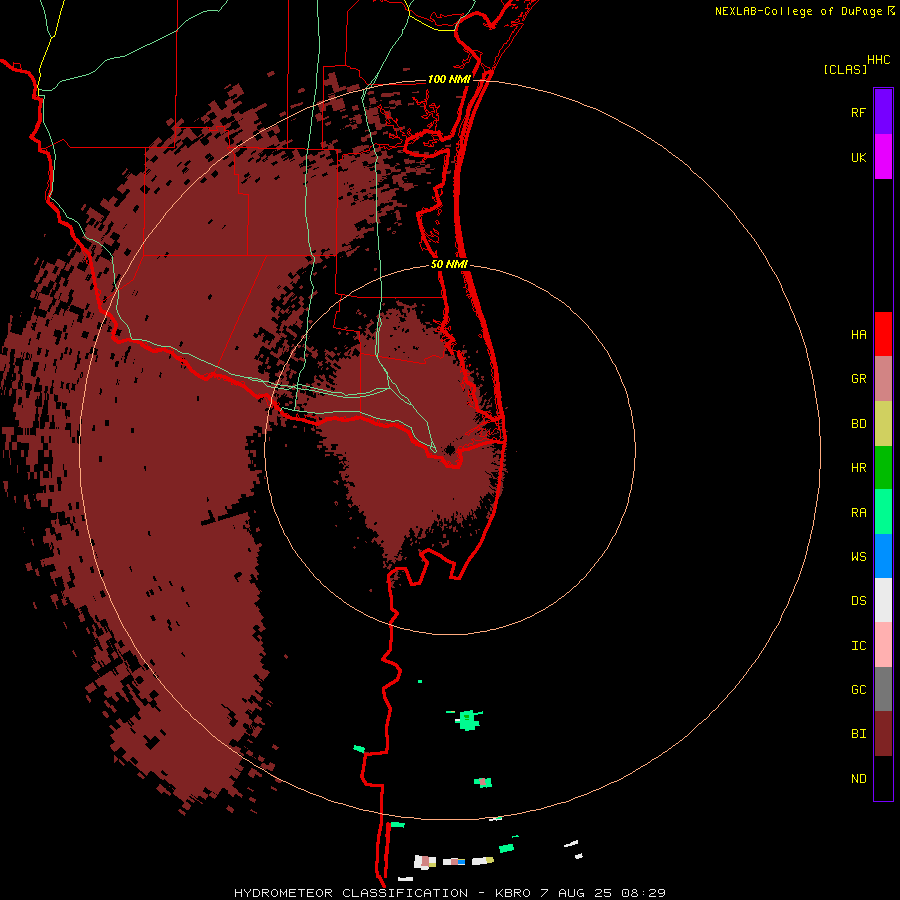This screenshot has height=900, width=900.
Task: Click the HA red legend swatch
Action: [x=883, y=334]
